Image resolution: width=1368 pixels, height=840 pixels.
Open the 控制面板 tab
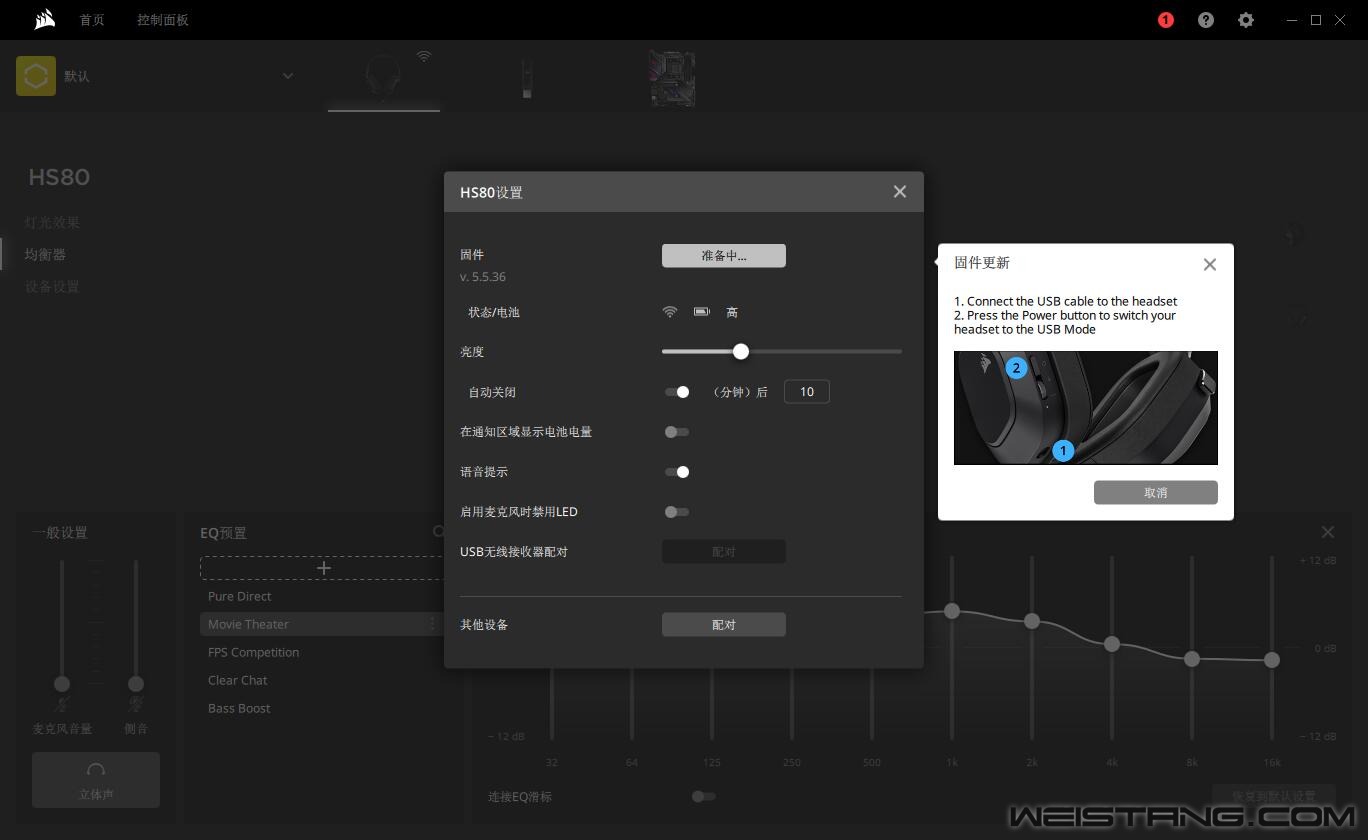coord(163,20)
